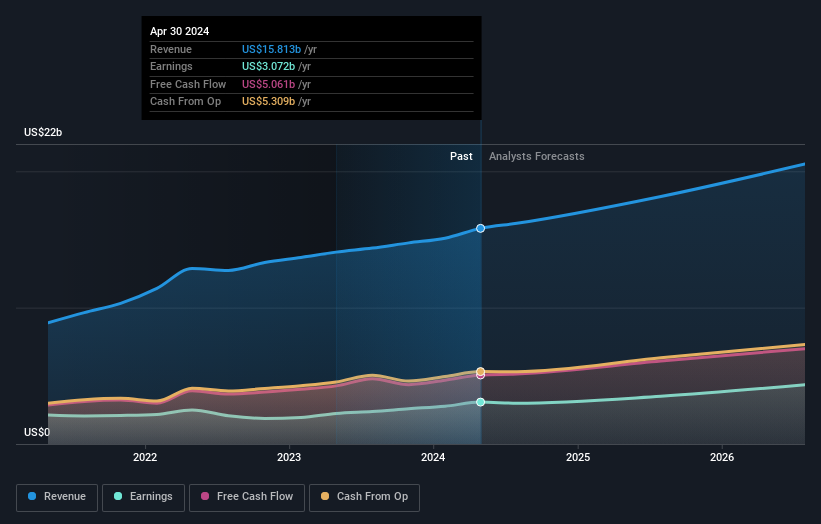Select the 2025 x-axis label
The height and width of the screenshot is (524, 821).
[x=578, y=458]
